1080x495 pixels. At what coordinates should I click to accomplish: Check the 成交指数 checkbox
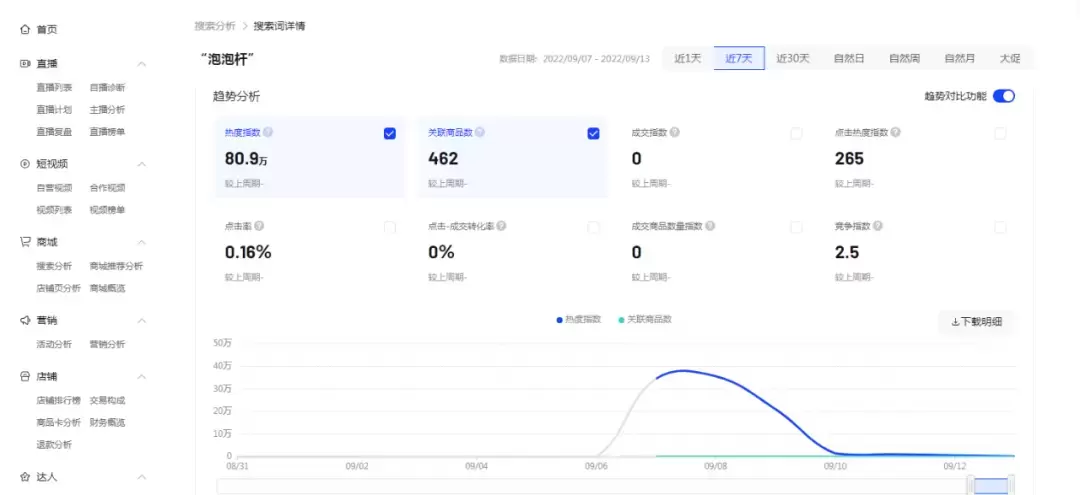click(x=796, y=134)
